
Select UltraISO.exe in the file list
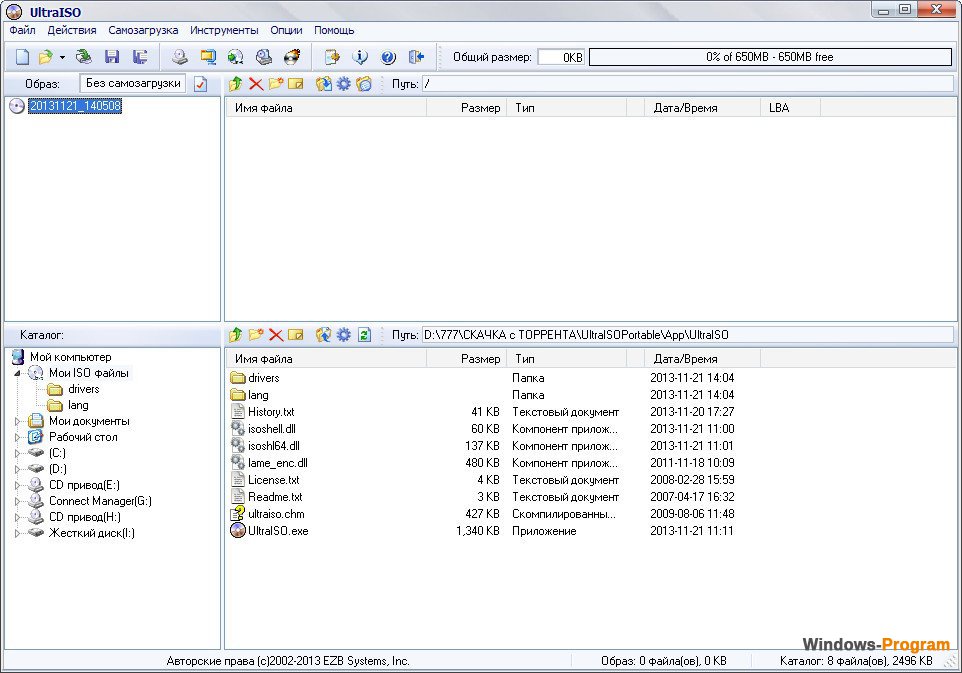278,531
